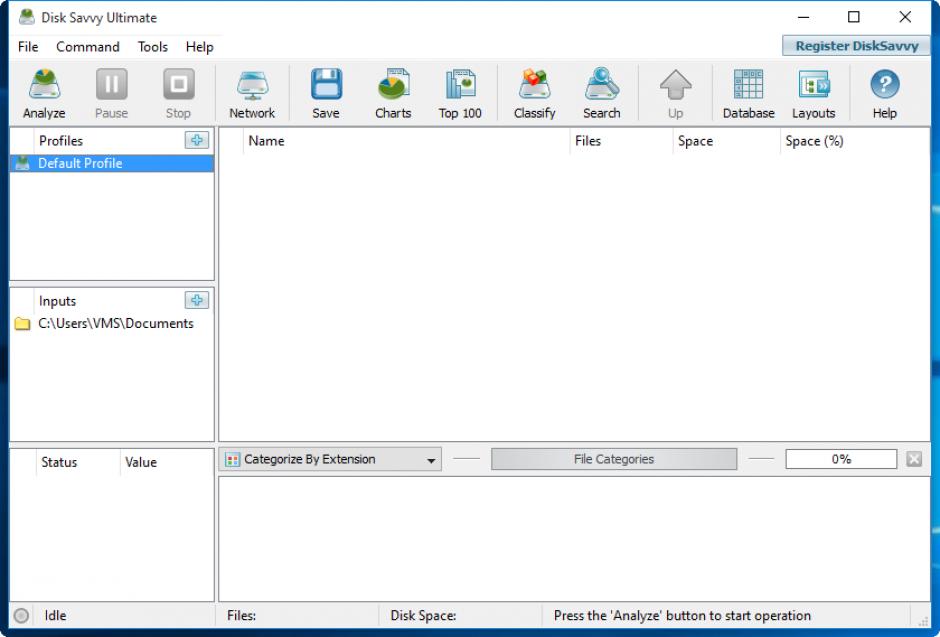
Task: Click the Stop toolbar icon
Action: [x=179, y=84]
